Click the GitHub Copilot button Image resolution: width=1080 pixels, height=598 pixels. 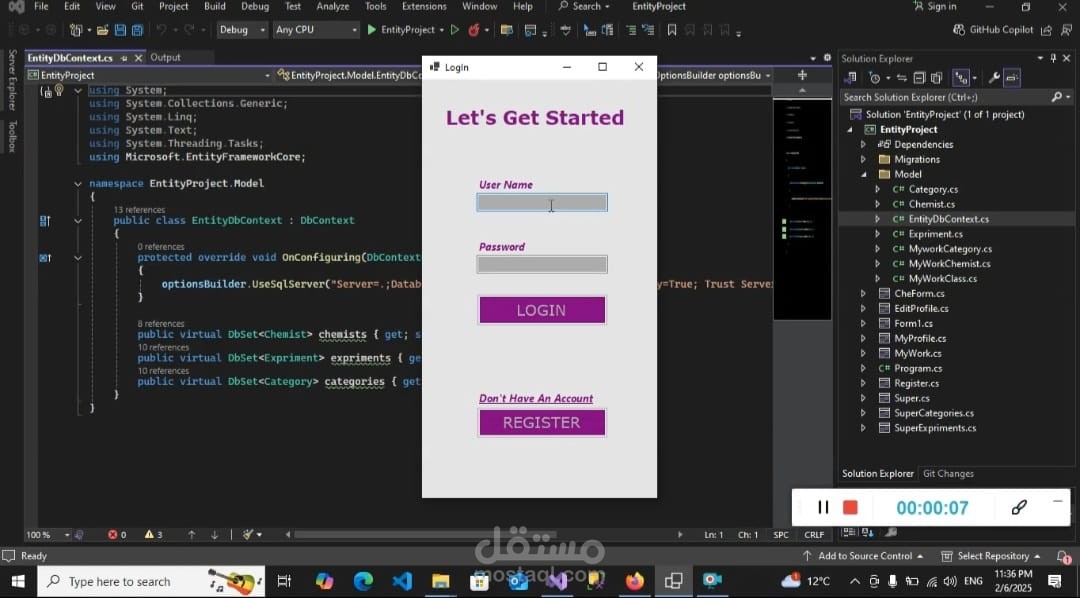[x=993, y=30]
